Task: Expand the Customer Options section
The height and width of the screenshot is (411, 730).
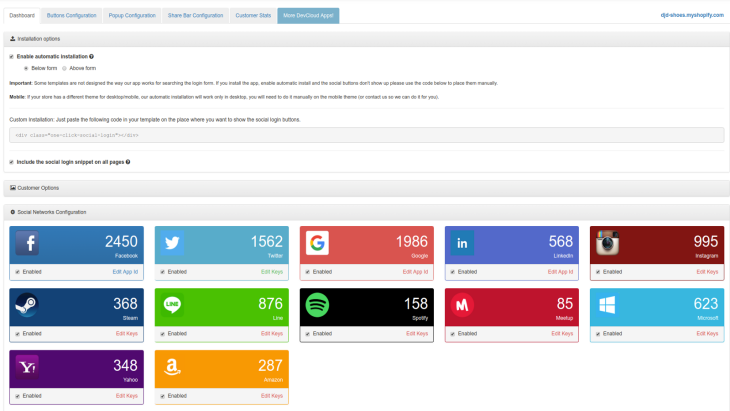Action: [38, 187]
